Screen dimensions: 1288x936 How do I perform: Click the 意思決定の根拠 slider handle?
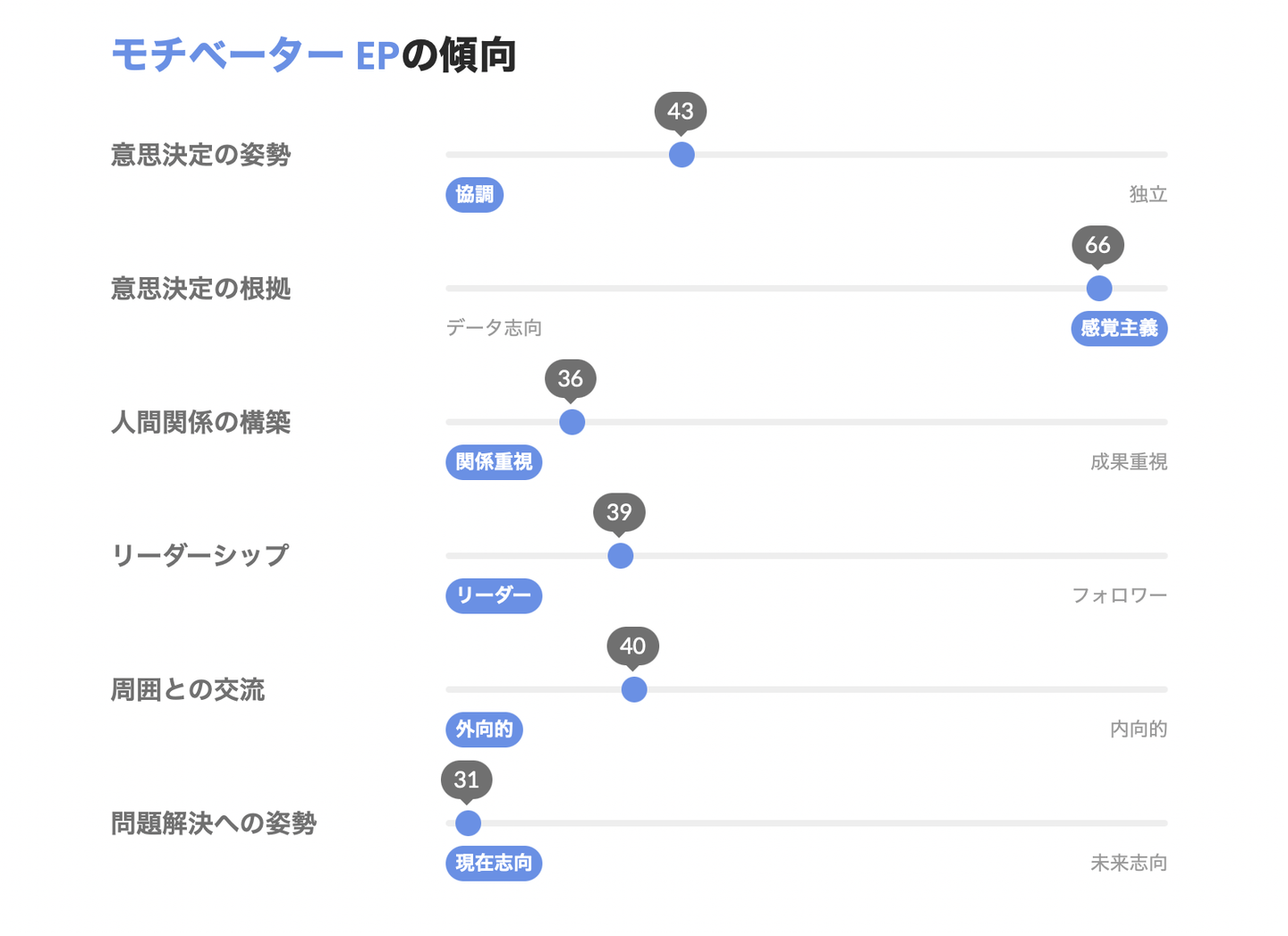1098,288
